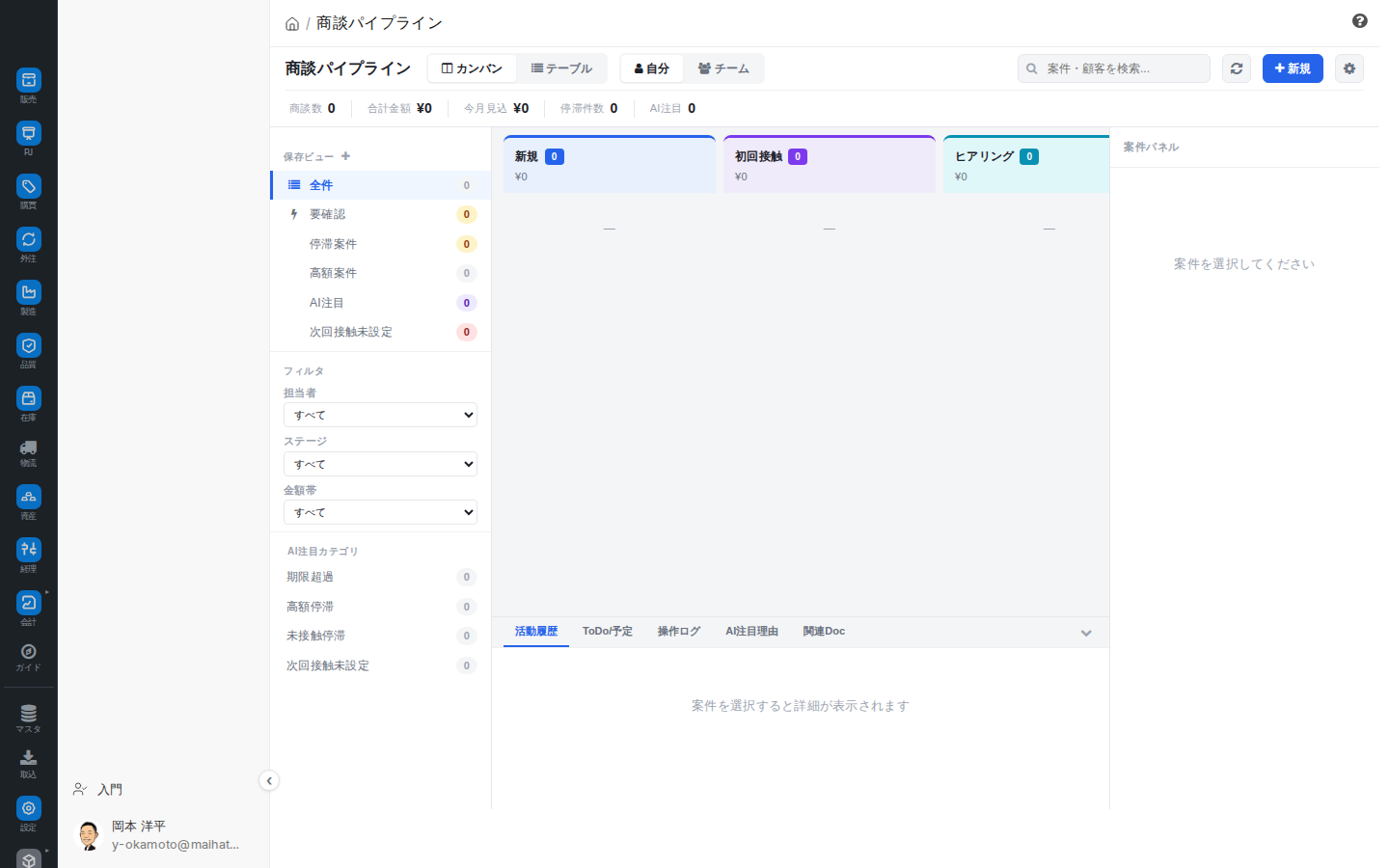Filter by 期限超過 AI category
The height and width of the screenshot is (868, 1389).
[x=381, y=577]
